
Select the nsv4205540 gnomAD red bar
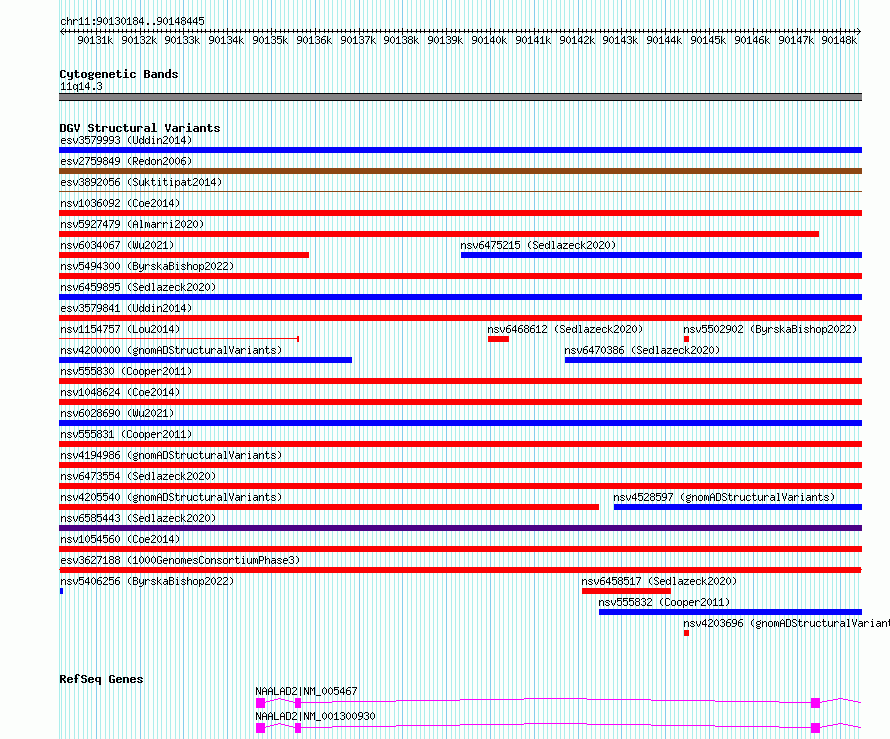tap(329, 507)
